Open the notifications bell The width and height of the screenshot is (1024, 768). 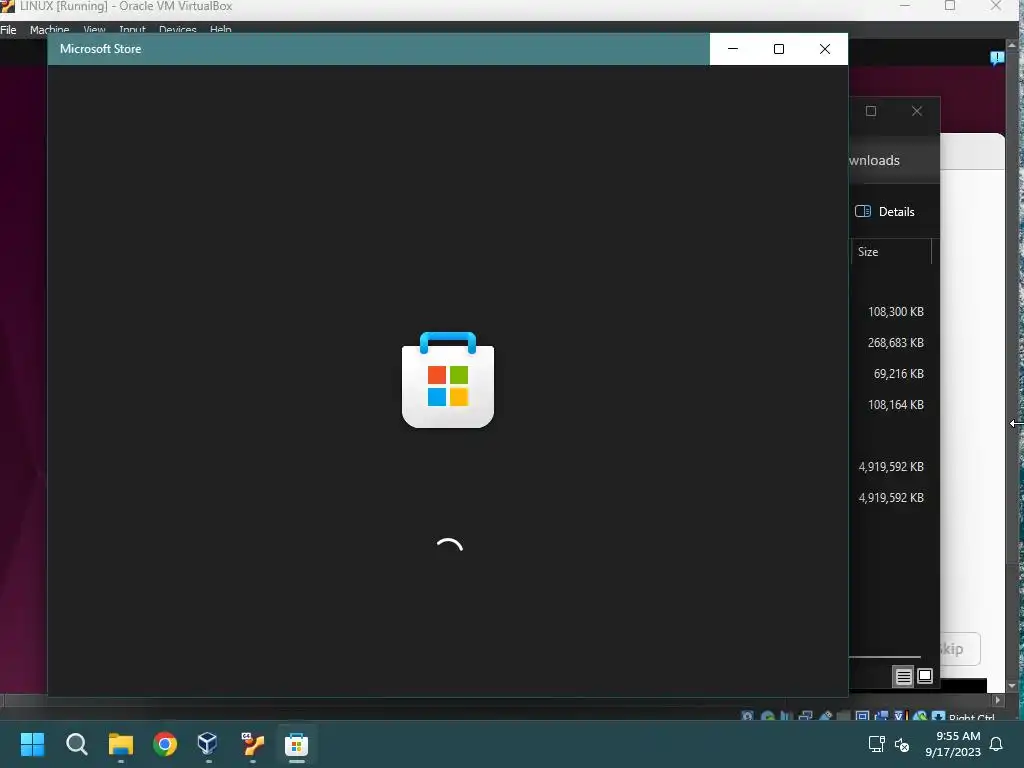[997, 744]
